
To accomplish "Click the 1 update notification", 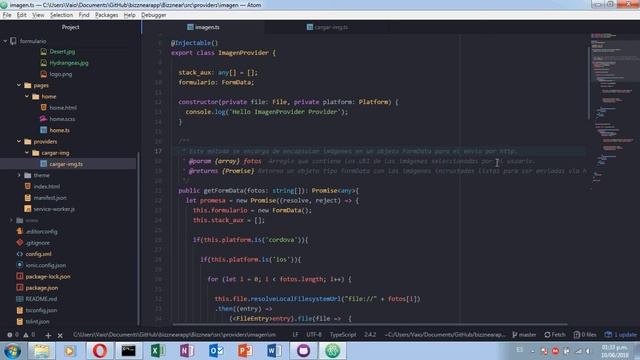I will point(620,335).
